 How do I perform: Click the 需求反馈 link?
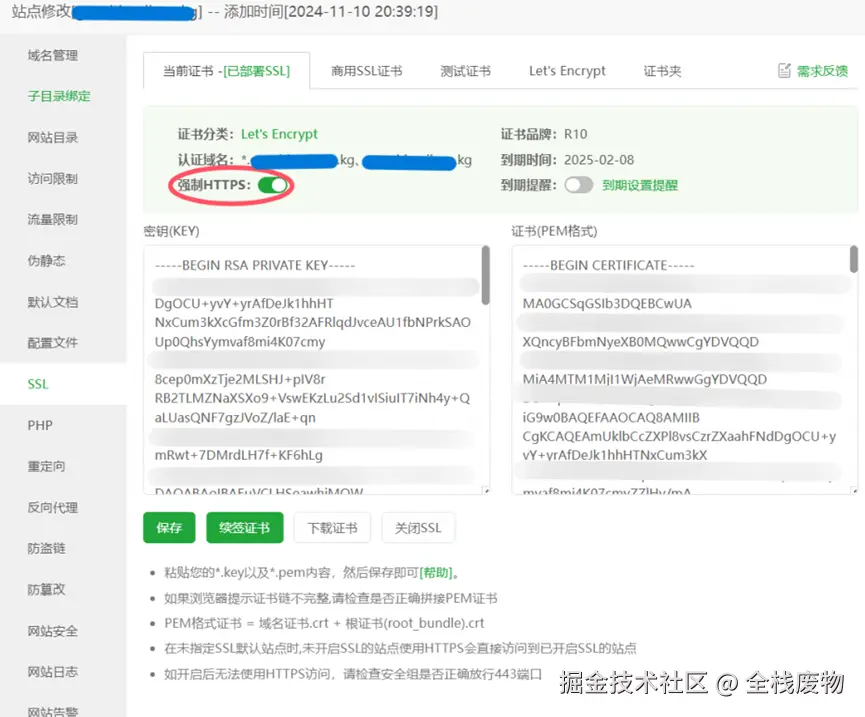click(822, 71)
